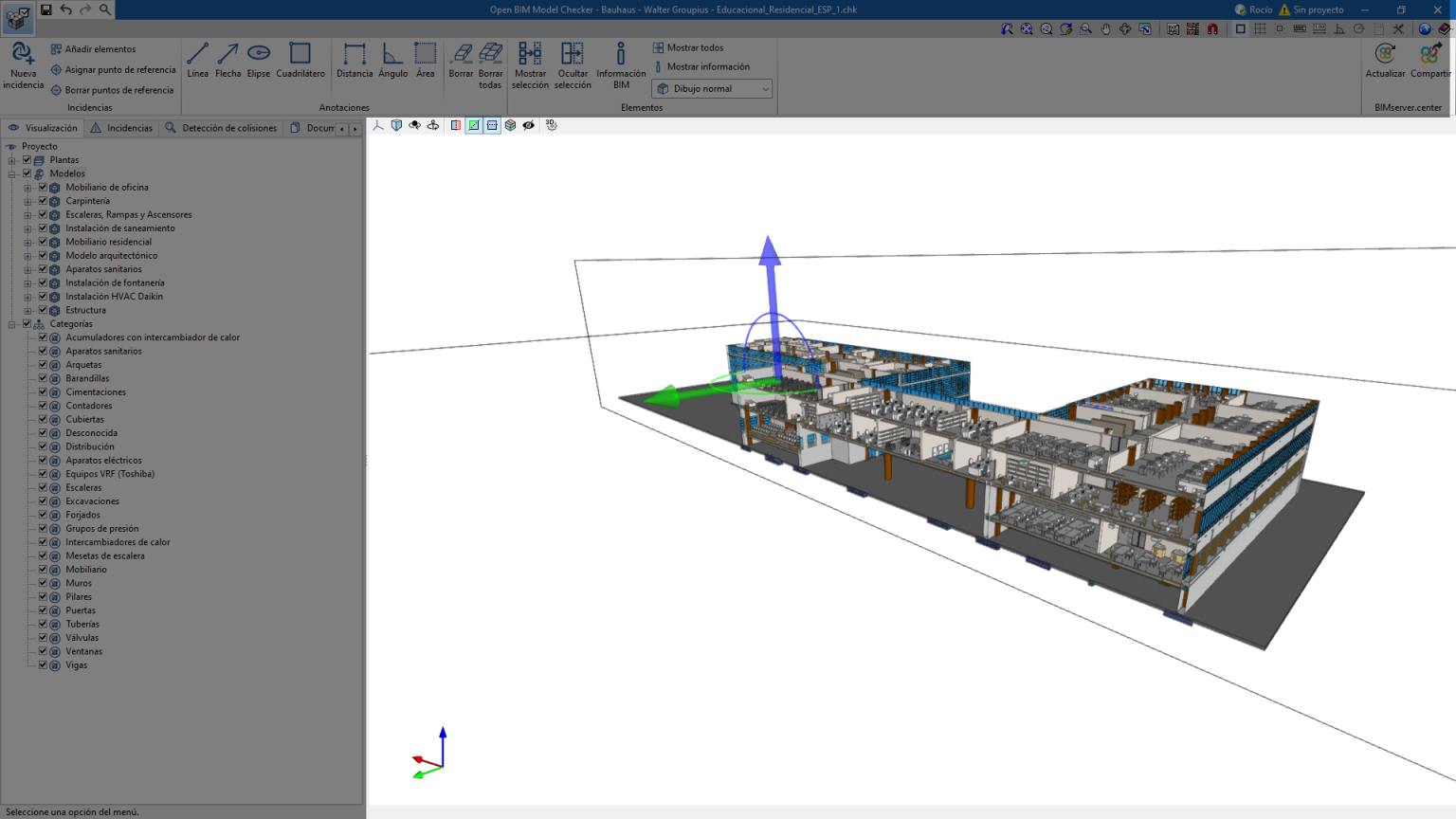The height and width of the screenshot is (819, 1456).
Task: Create a new issue with Nueva incidencia
Action: click(23, 65)
